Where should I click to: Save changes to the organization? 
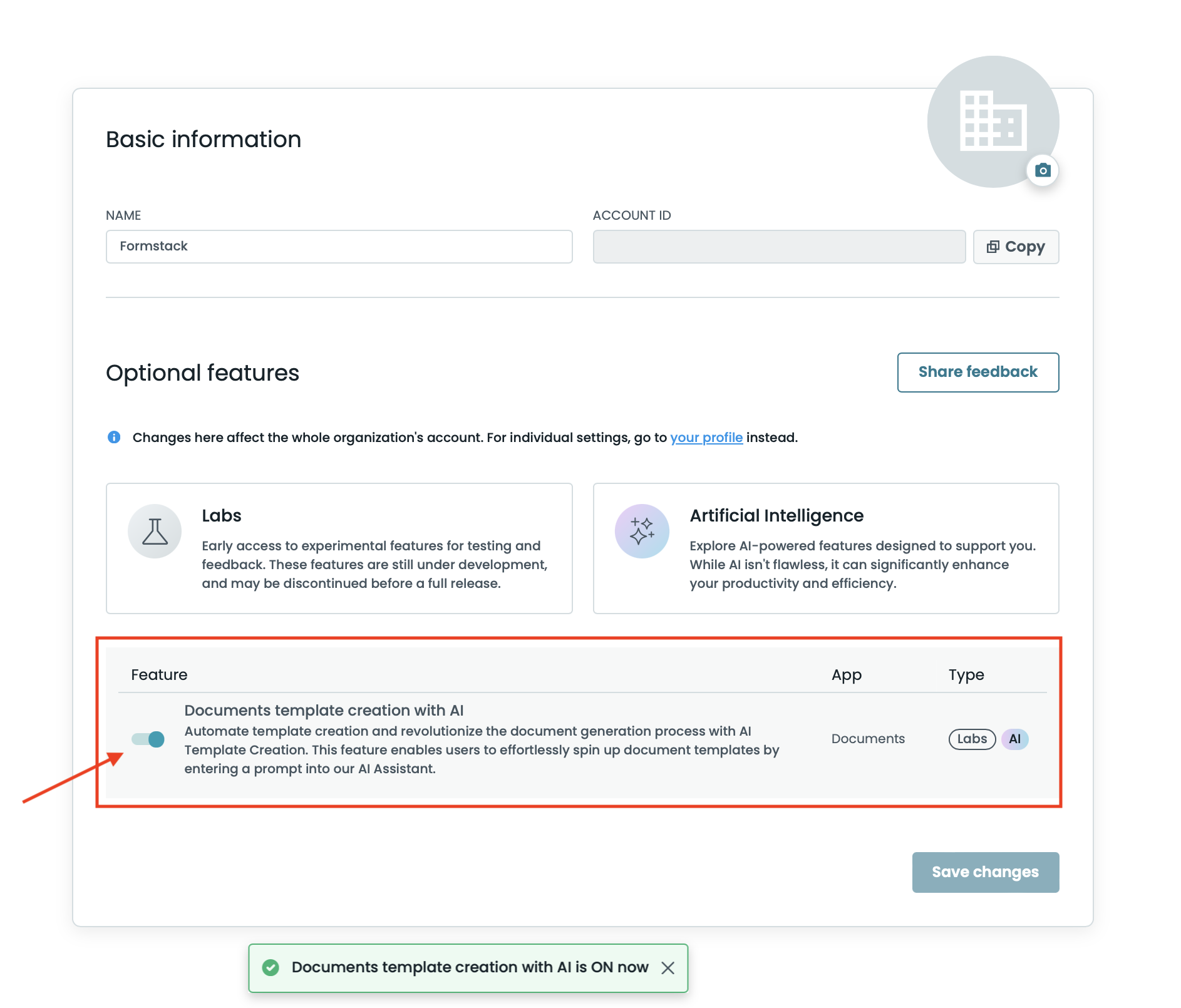[x=985, y=872]
